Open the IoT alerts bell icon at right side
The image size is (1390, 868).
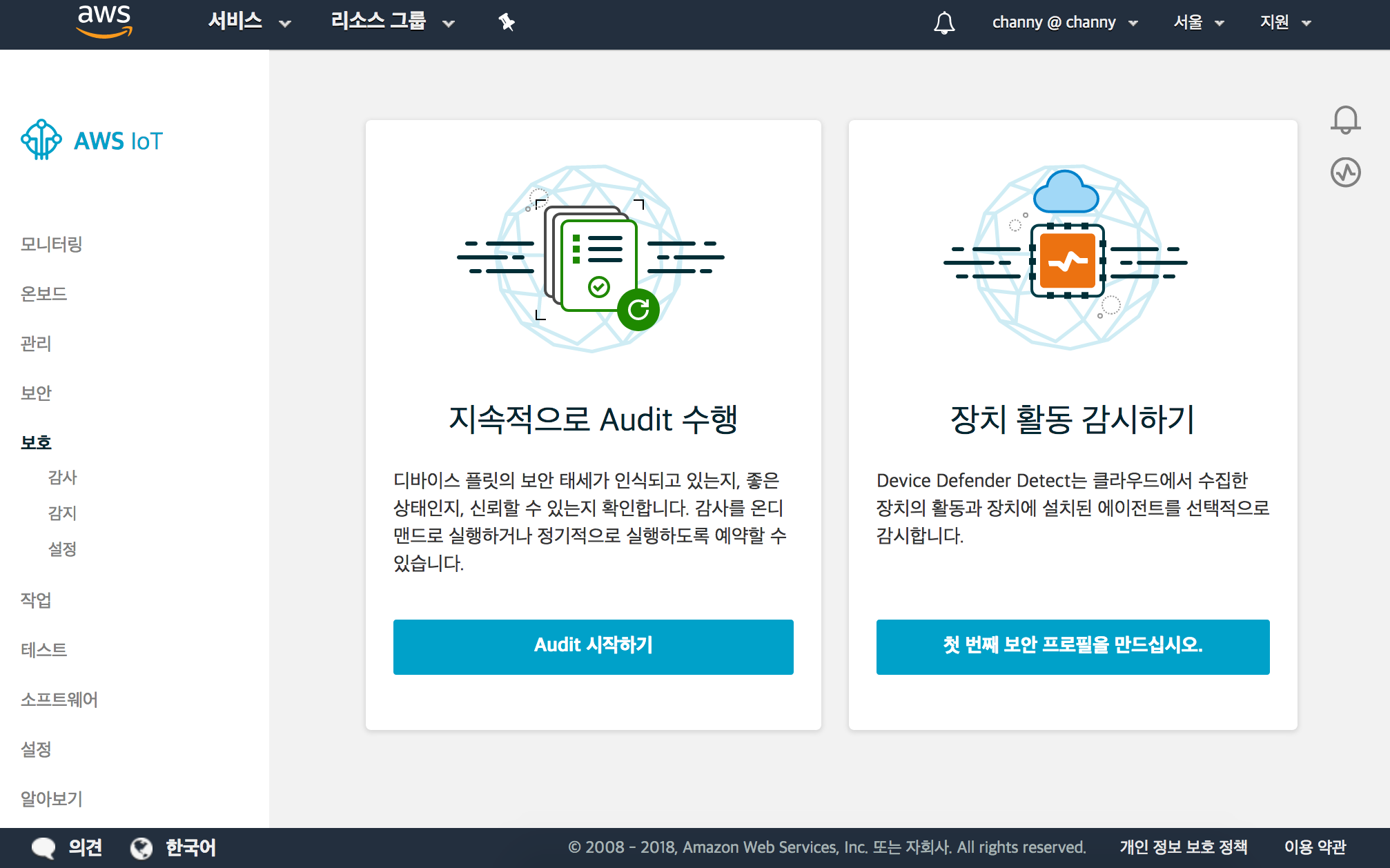pyautogui.click(x=1345, y=119)
